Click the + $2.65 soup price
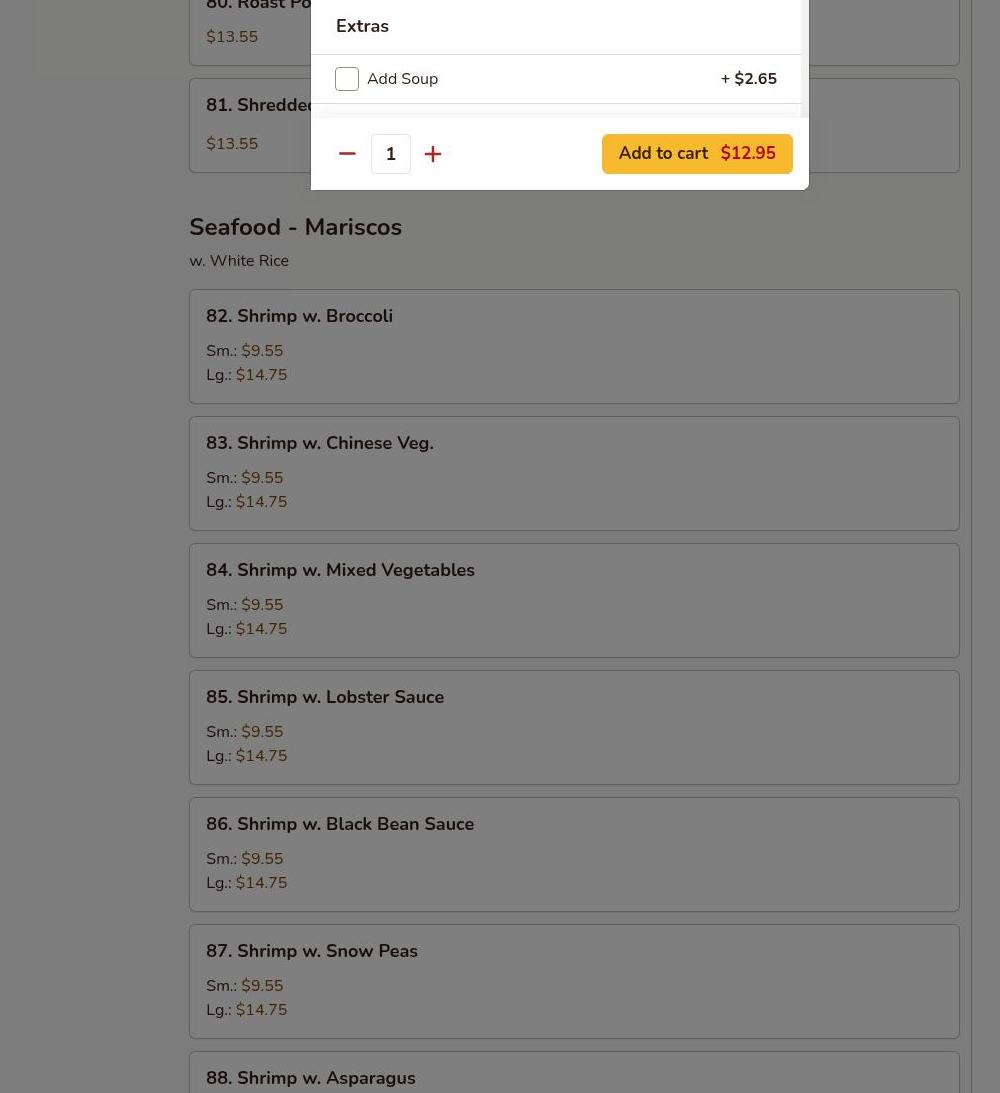This screenshot has width=1000, height=1093. [748, 79]
